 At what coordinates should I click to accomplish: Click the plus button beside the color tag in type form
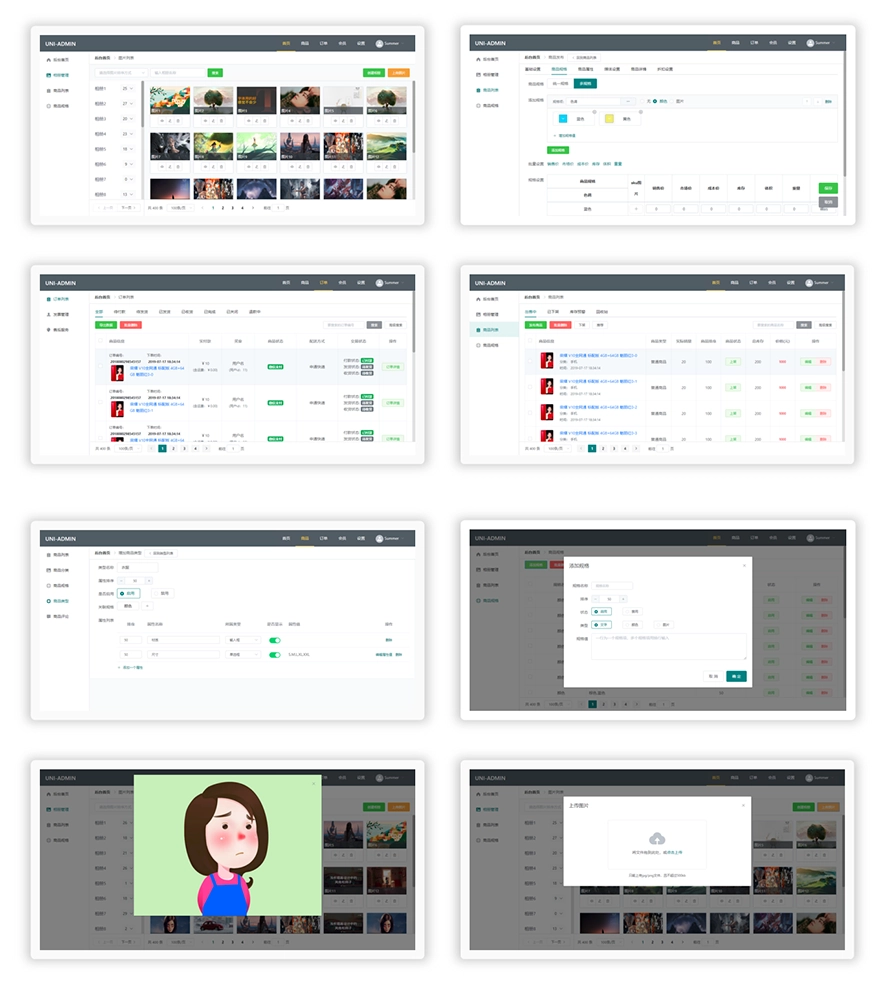pyautogui.click(x=147, y=606)
